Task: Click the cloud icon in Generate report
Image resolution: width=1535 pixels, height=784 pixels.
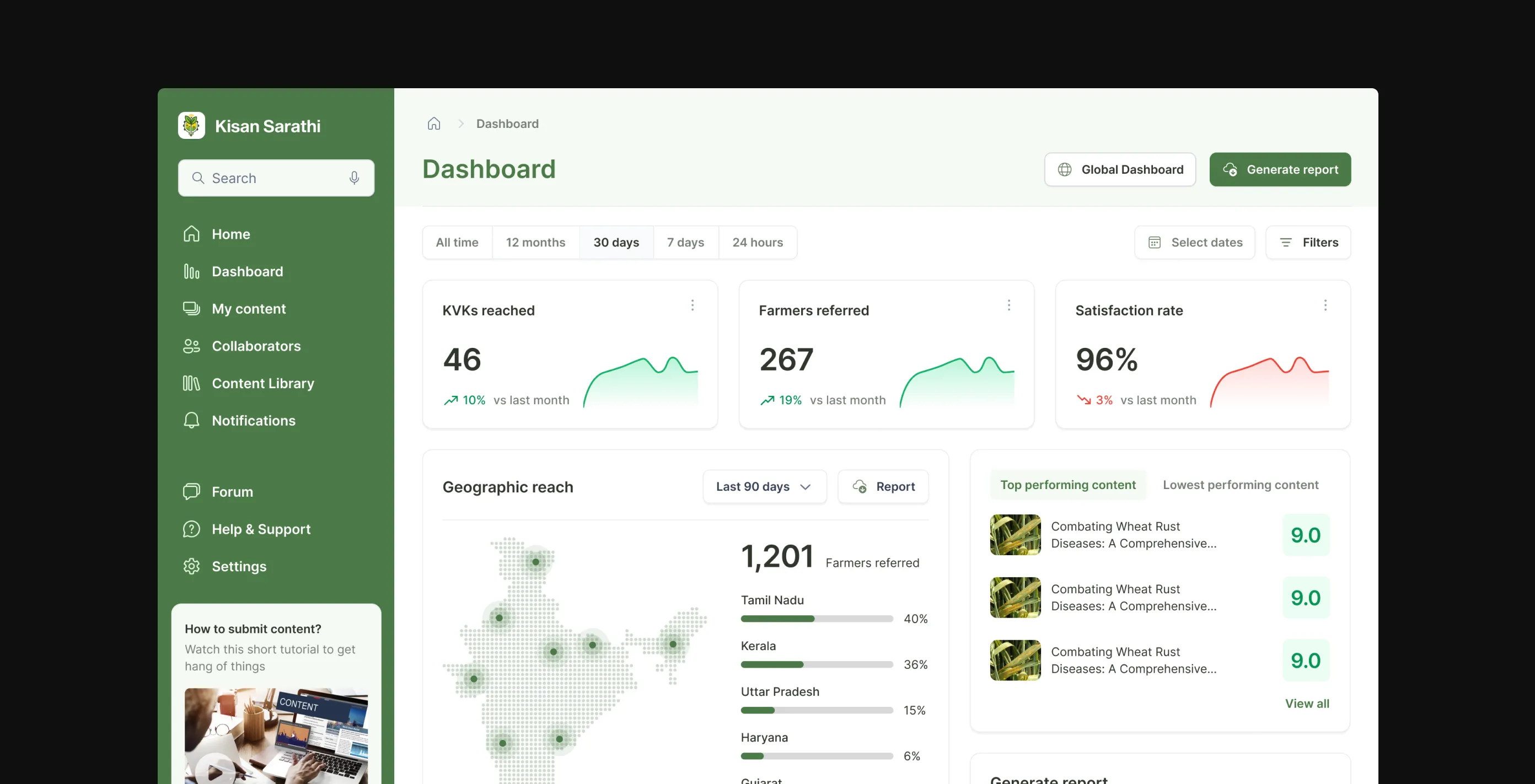Action: pos(1230,169)
